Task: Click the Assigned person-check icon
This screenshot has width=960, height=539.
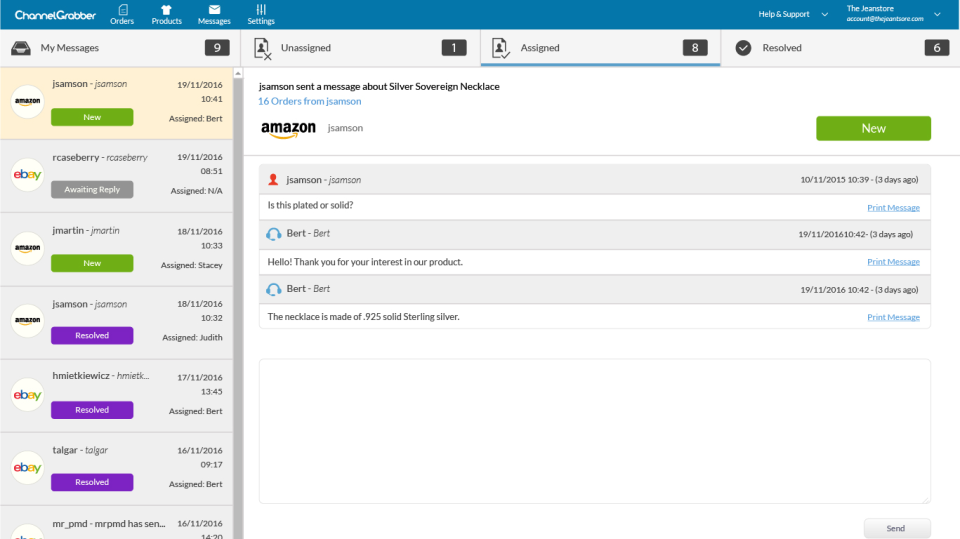Action: pos(501,48)
